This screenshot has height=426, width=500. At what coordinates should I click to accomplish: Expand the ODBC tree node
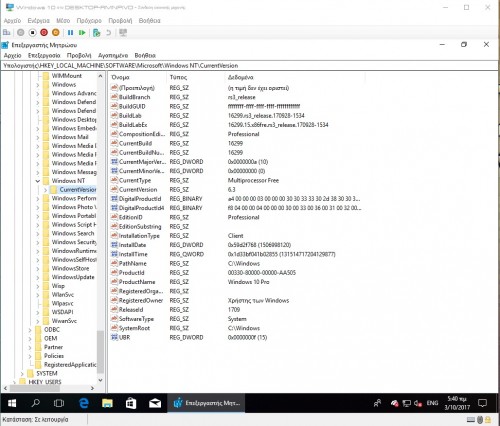tap(30, 330)
